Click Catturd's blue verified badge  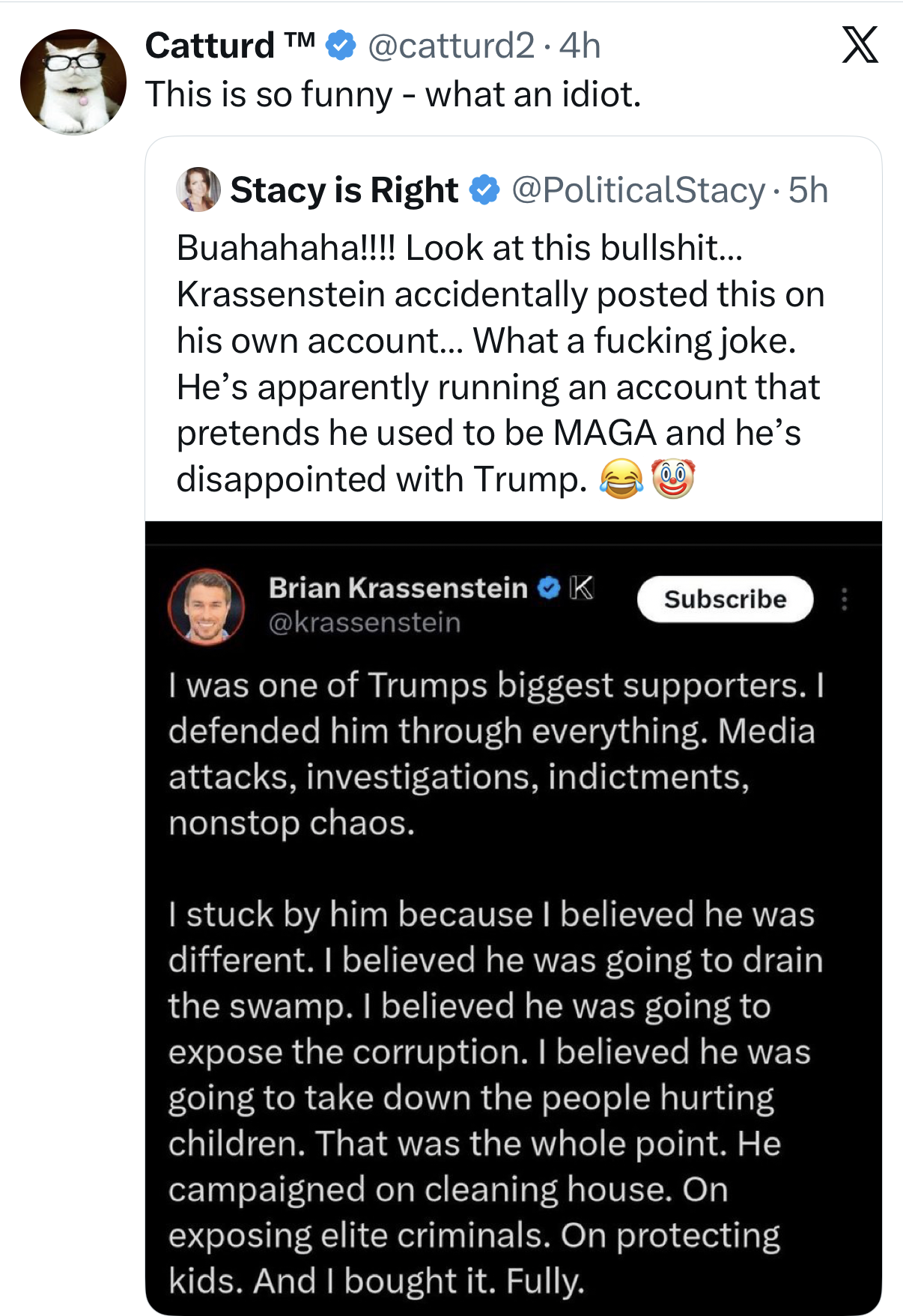coord(341,46)
